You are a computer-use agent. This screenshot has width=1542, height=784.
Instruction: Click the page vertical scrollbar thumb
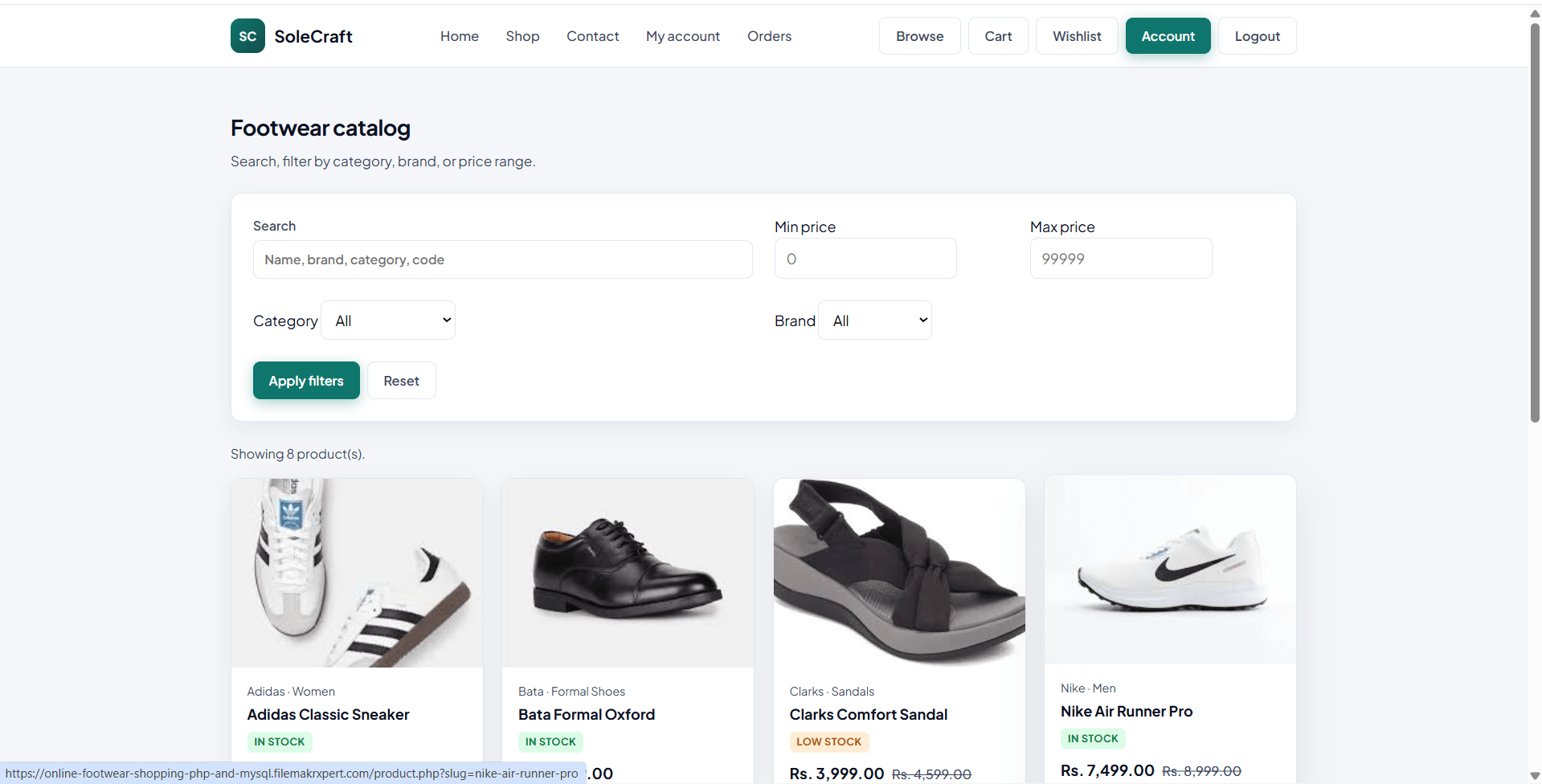coord(1535,223)
